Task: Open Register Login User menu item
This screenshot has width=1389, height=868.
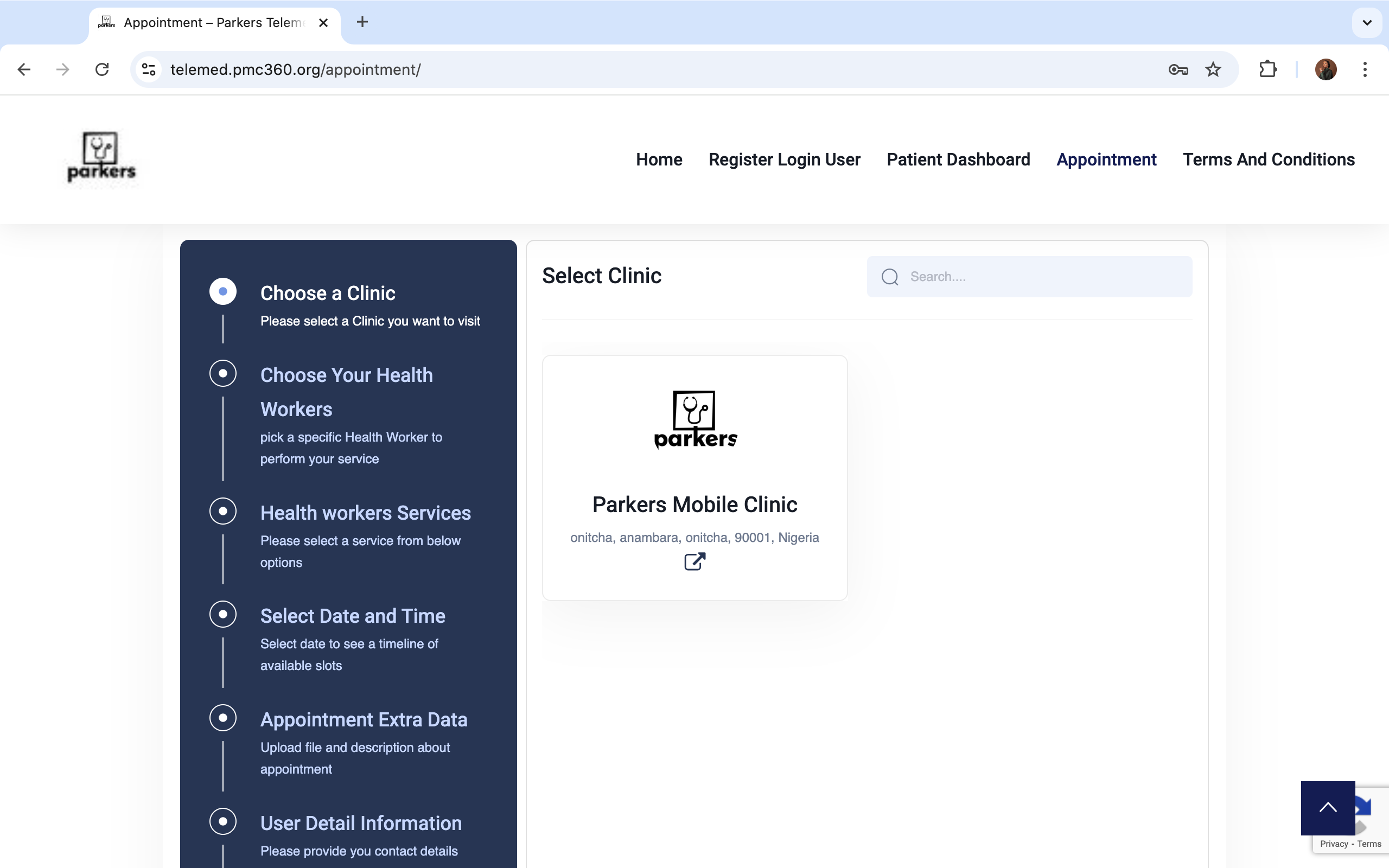Action: [784, 159]
